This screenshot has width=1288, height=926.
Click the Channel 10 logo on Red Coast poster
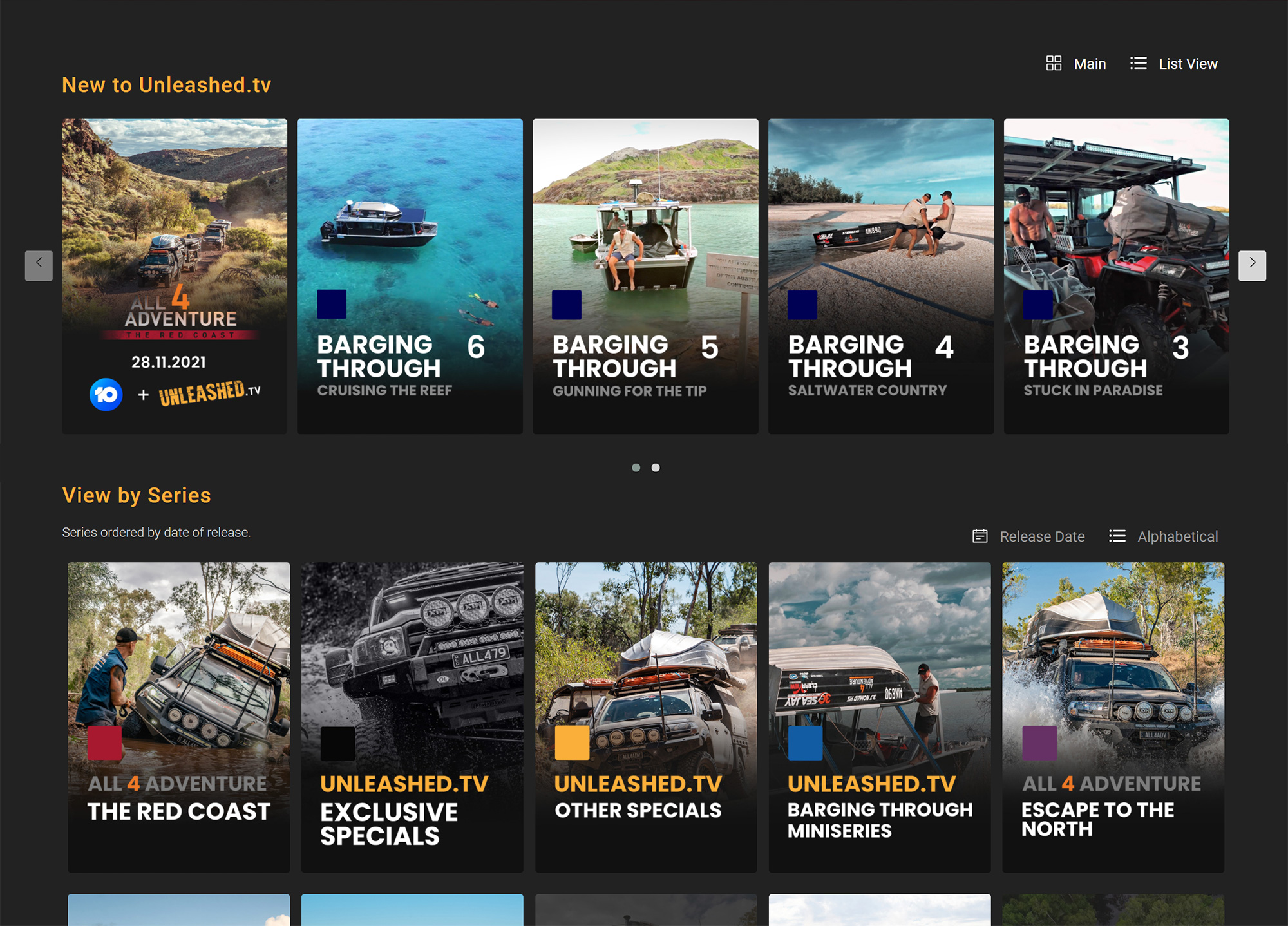point(106,394)
